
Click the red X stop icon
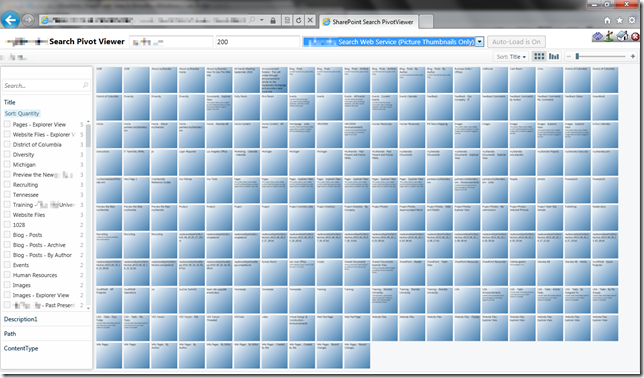635,37
